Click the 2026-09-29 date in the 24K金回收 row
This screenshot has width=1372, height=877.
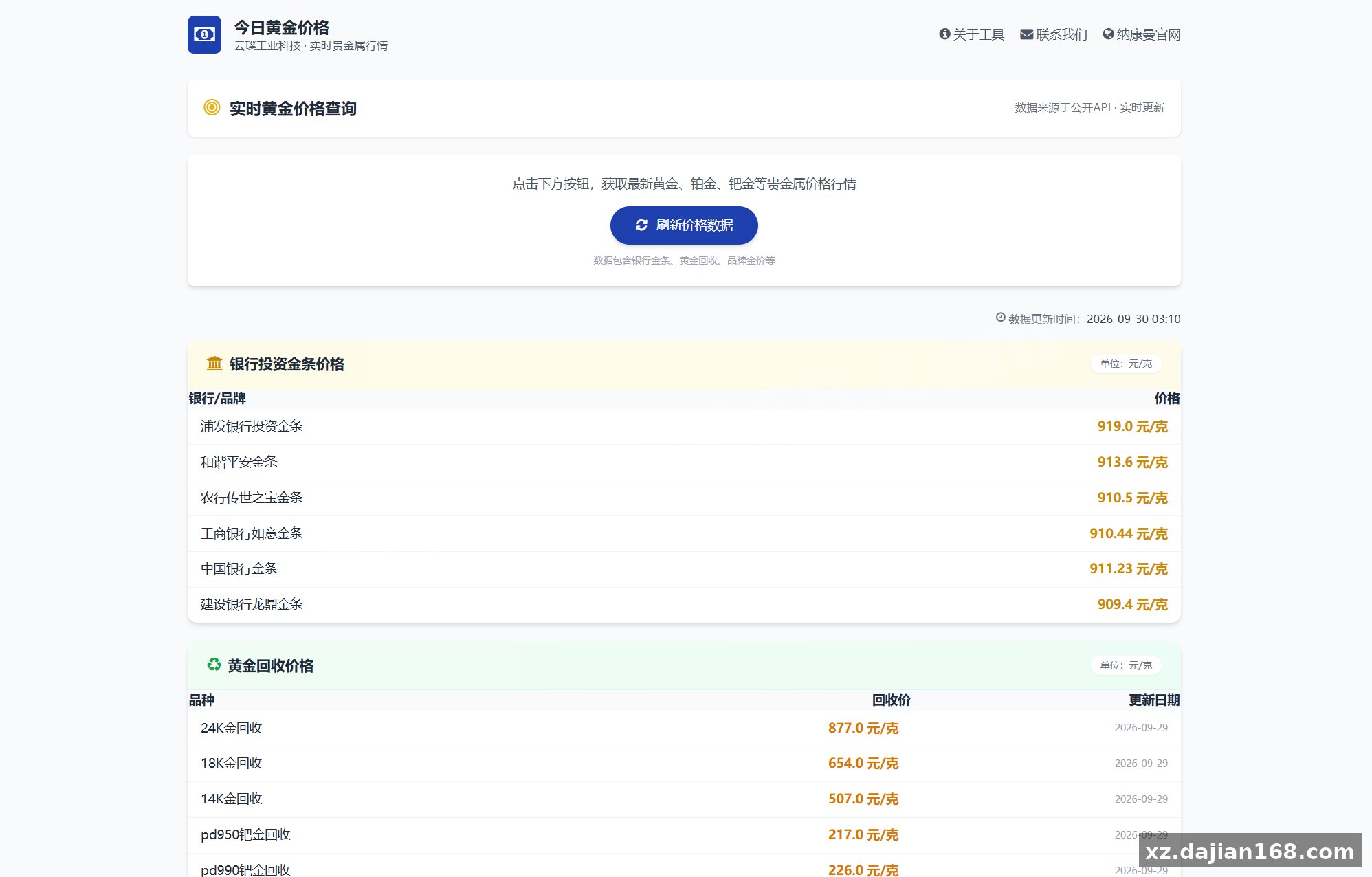tap(1141, 728)
